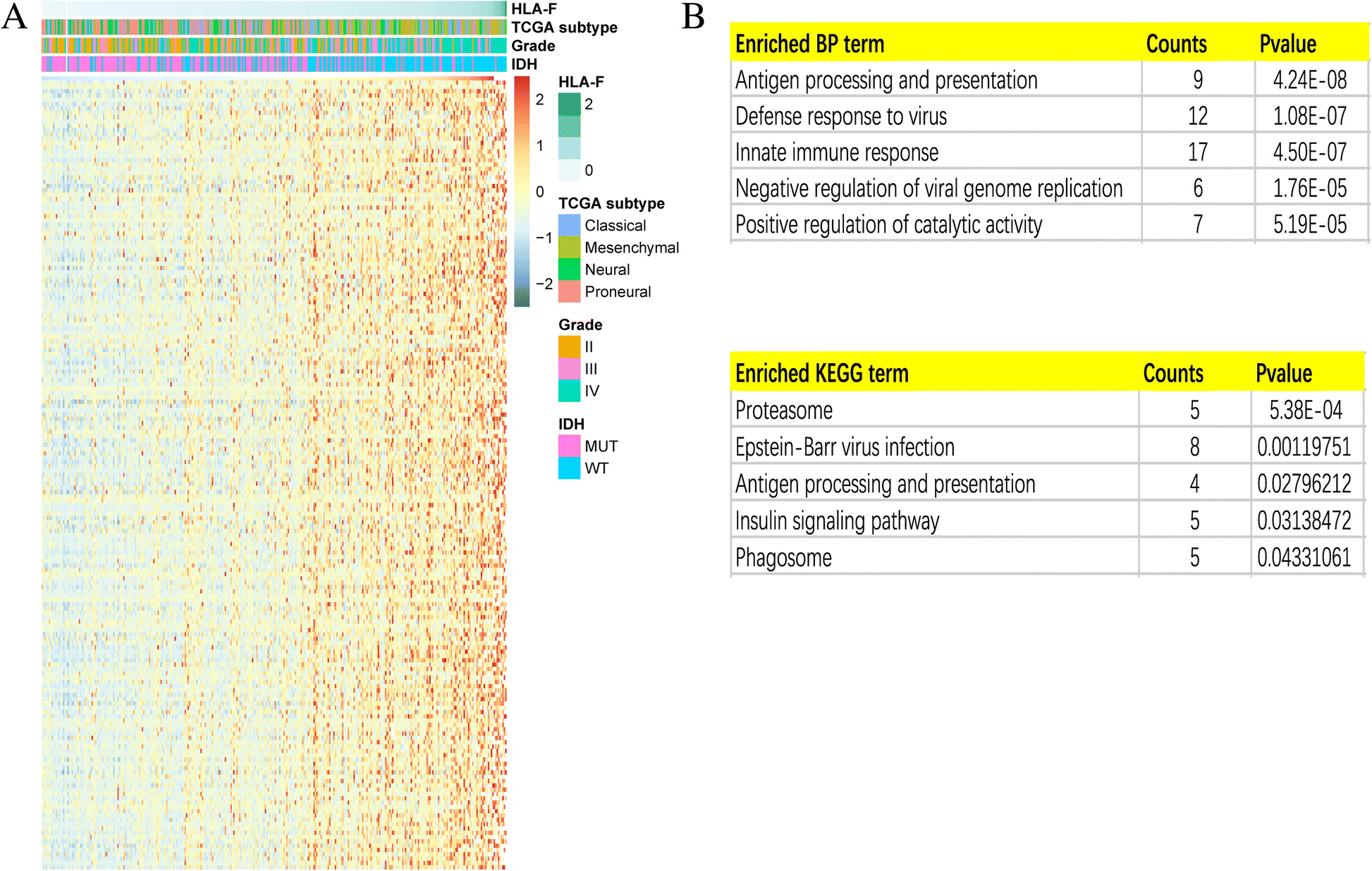Click the HLA-F legend gradient bar

[569, 137]
